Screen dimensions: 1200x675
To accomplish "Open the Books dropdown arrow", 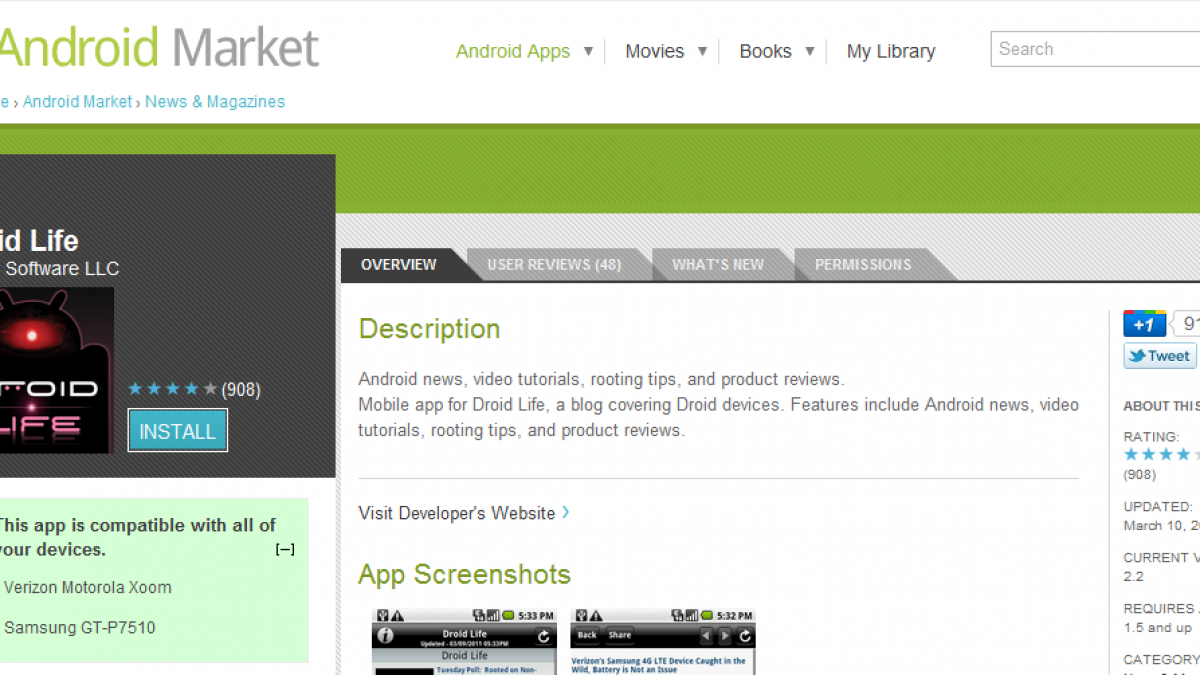I will pyautogui.click(x=809, y=51).
